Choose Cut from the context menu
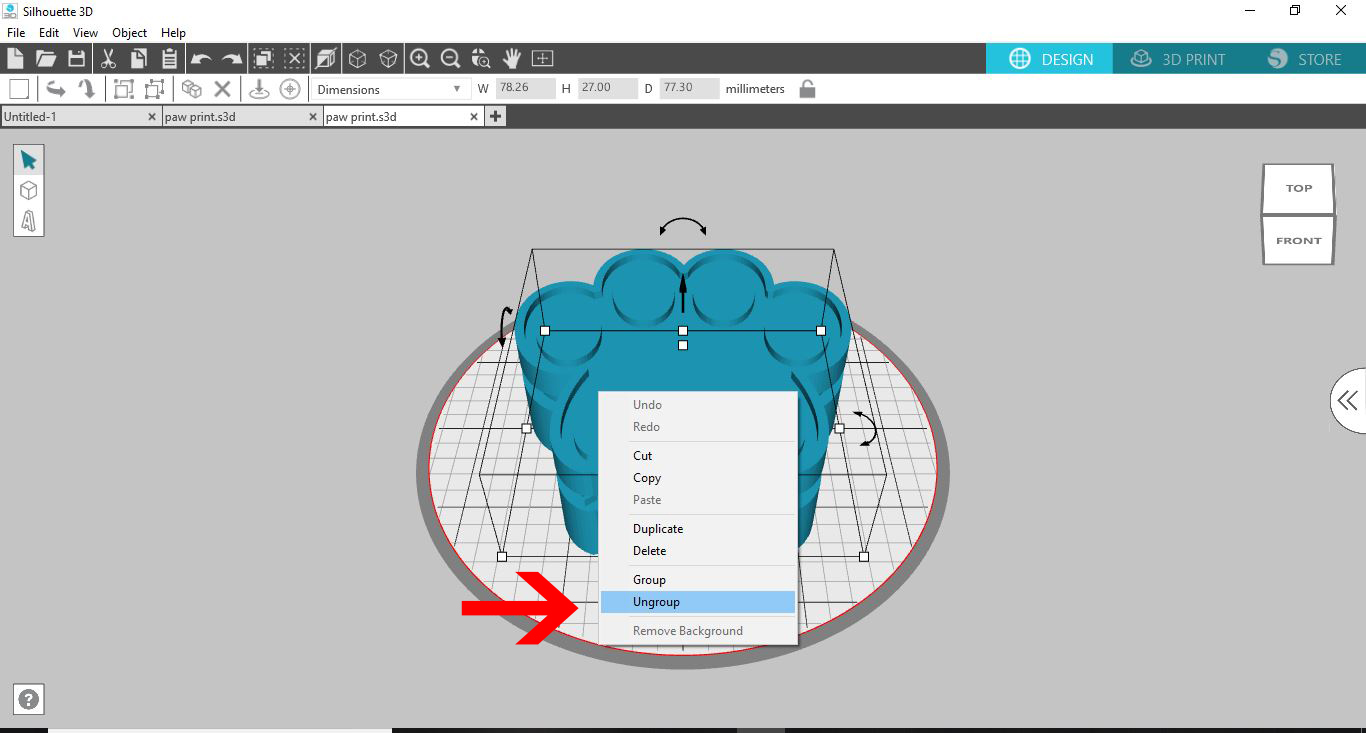Image resolution: width=1366 pixels, height=733 pixels. [697, 456]
